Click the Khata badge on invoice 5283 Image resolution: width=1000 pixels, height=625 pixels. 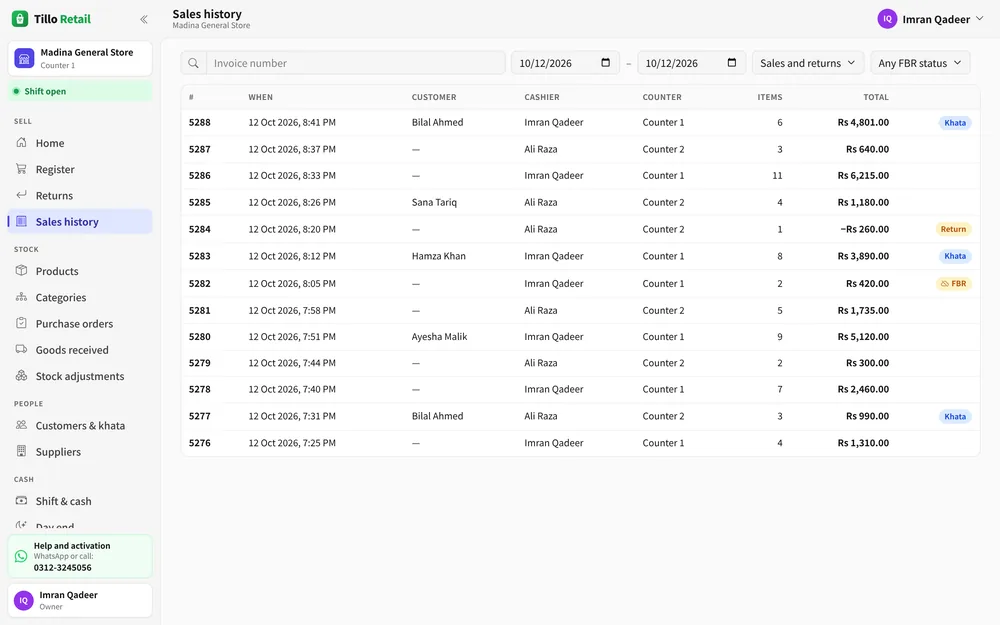click(x=955, y=256)
